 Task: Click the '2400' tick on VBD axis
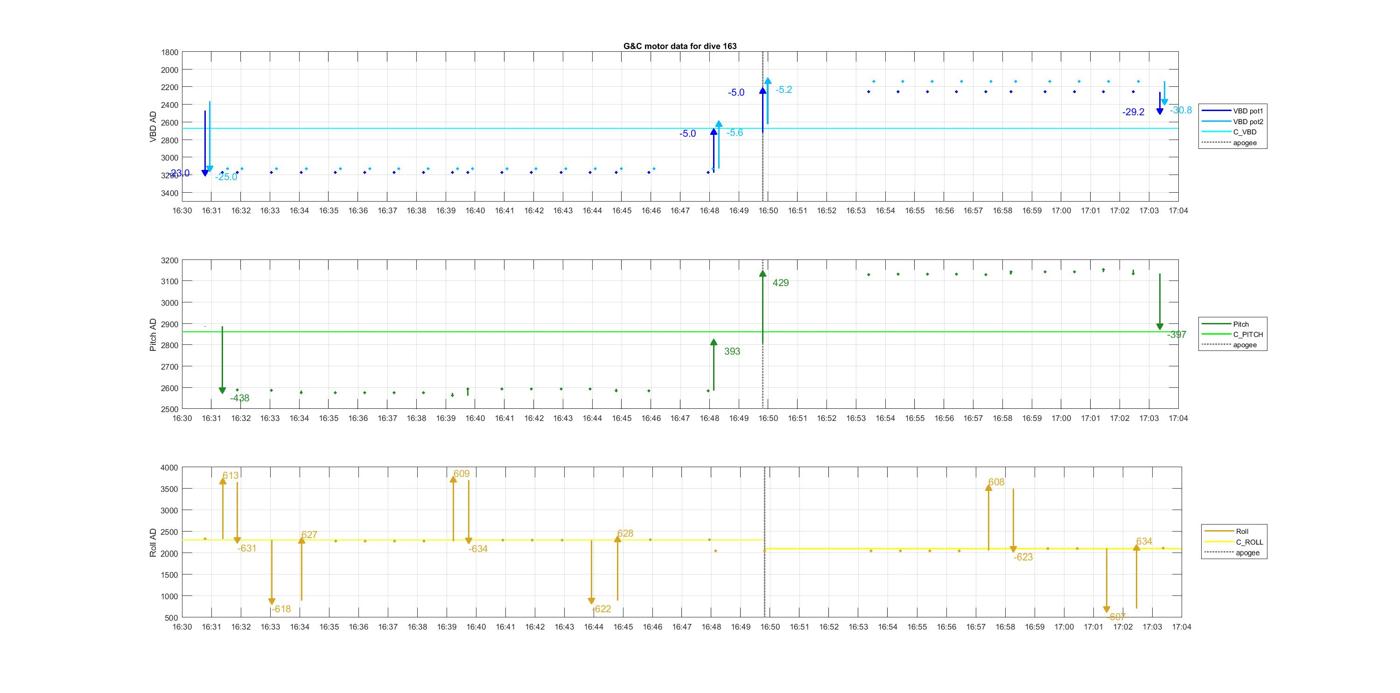point(170,105)
